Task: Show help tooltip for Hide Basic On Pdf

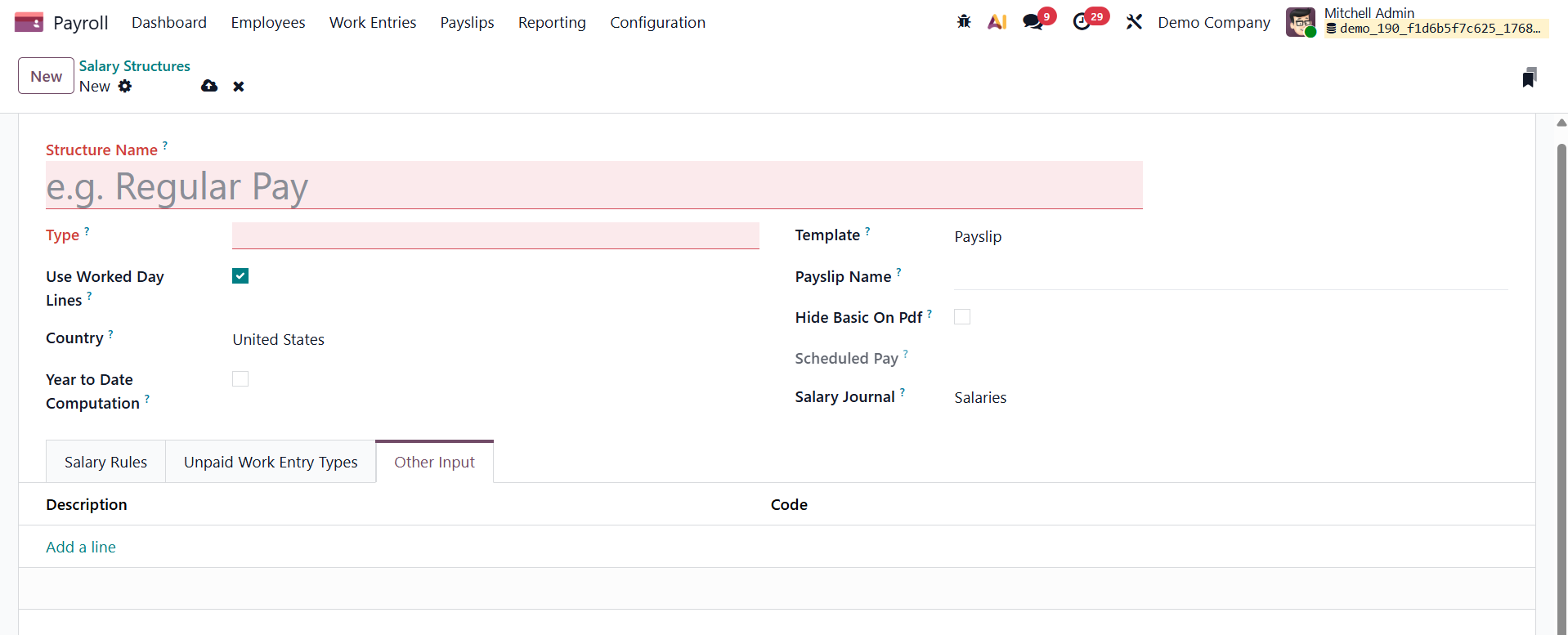Action: click(930, 313)
